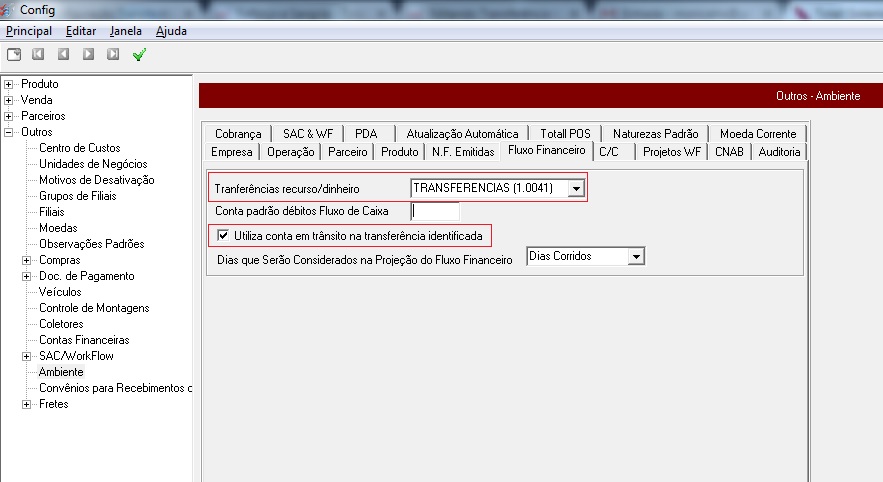Screen dimensions: 883x482
Task: Expand the Doc. de Pagamento node
Action: coord(26,276)
